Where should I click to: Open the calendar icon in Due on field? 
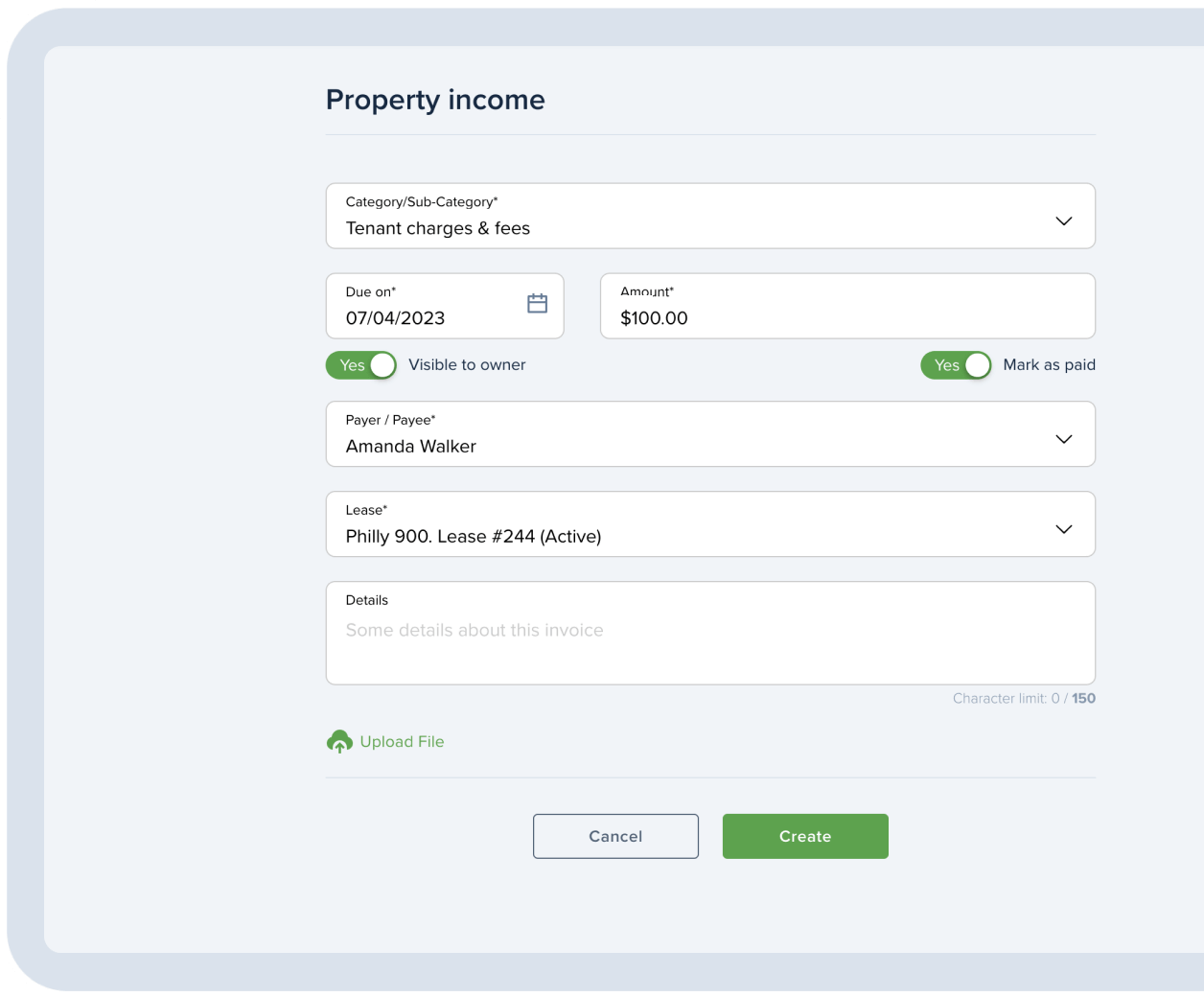(x=537, y=303)
